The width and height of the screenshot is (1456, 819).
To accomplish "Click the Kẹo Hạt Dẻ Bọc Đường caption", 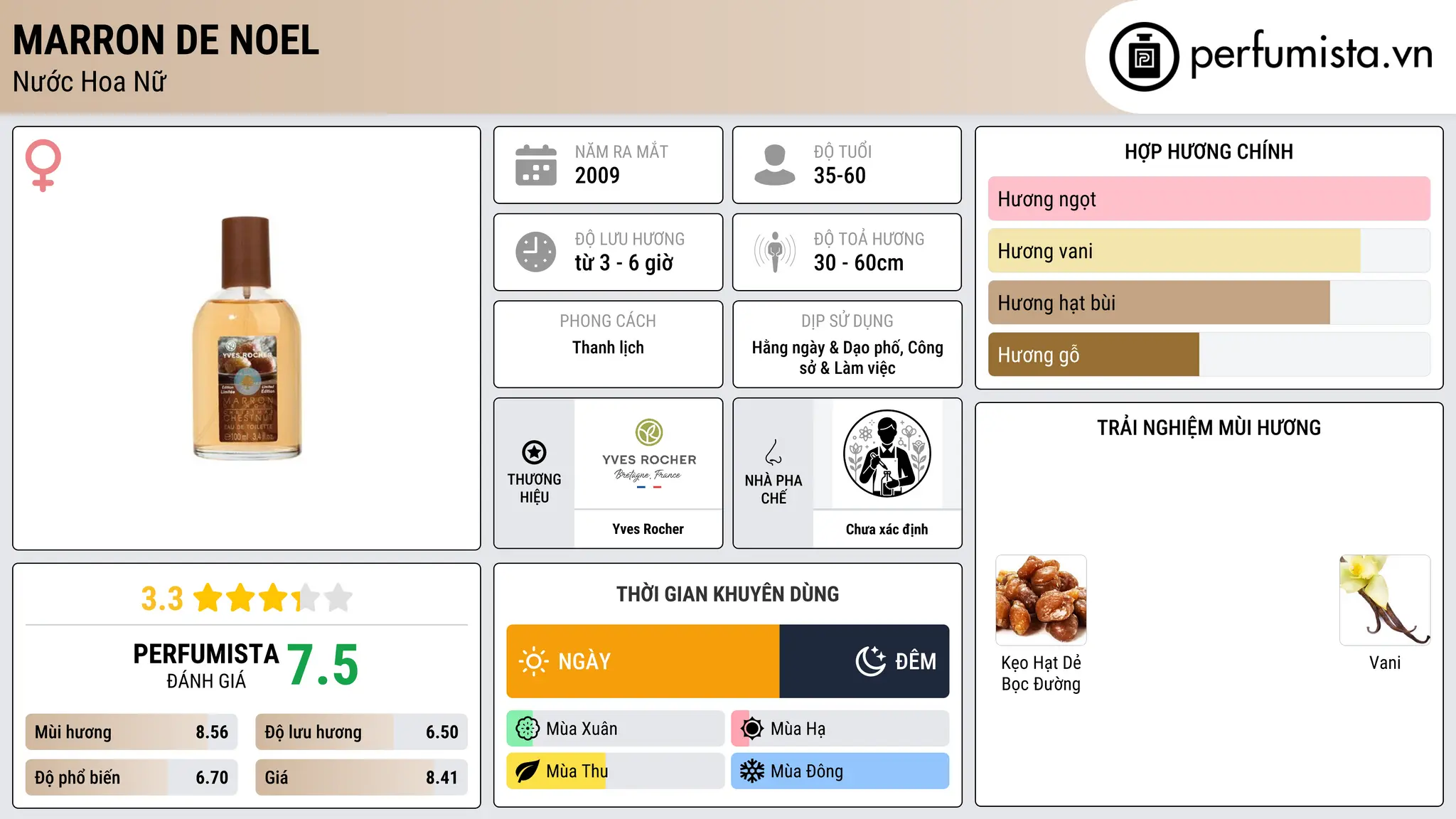I will point(1041,673).
